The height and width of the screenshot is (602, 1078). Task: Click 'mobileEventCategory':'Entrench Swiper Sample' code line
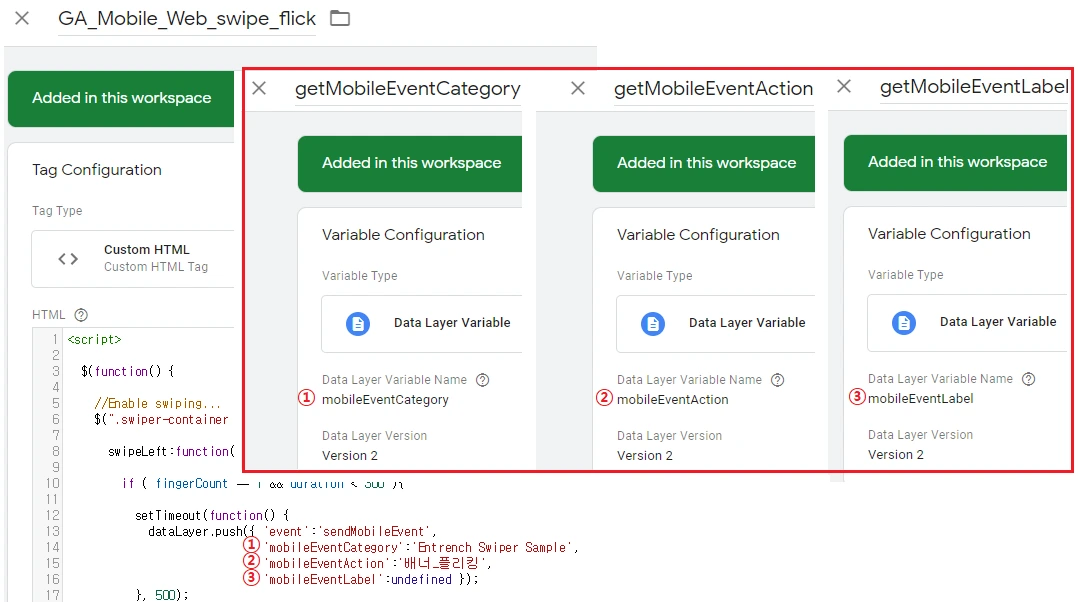tap(421, 548)
